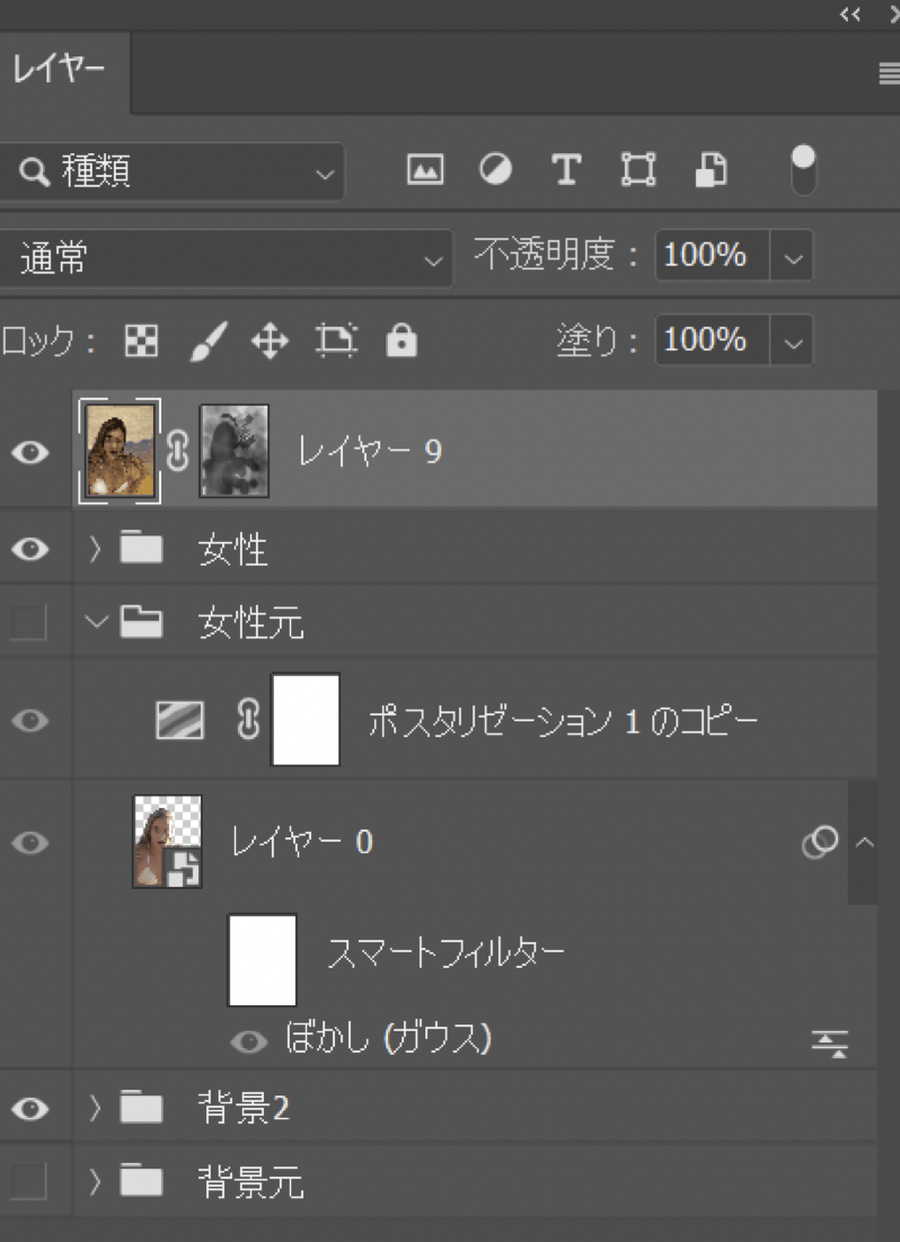Viewport: 900px width, 1242px height.
Task: Open the 塗り slider dropdown arrow
Action: click(792, 342)
